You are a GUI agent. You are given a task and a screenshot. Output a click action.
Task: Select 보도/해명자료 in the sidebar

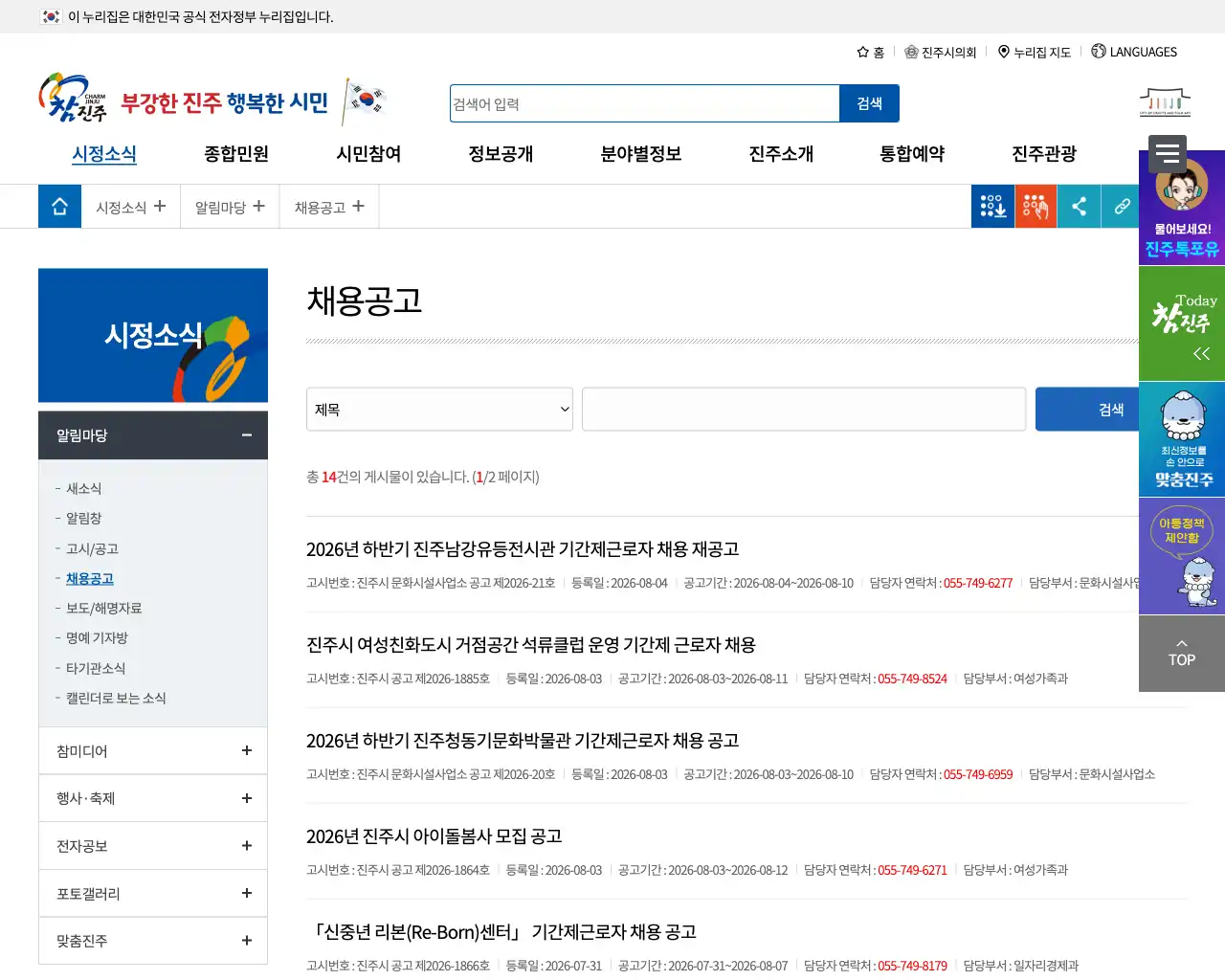point(103,608)
